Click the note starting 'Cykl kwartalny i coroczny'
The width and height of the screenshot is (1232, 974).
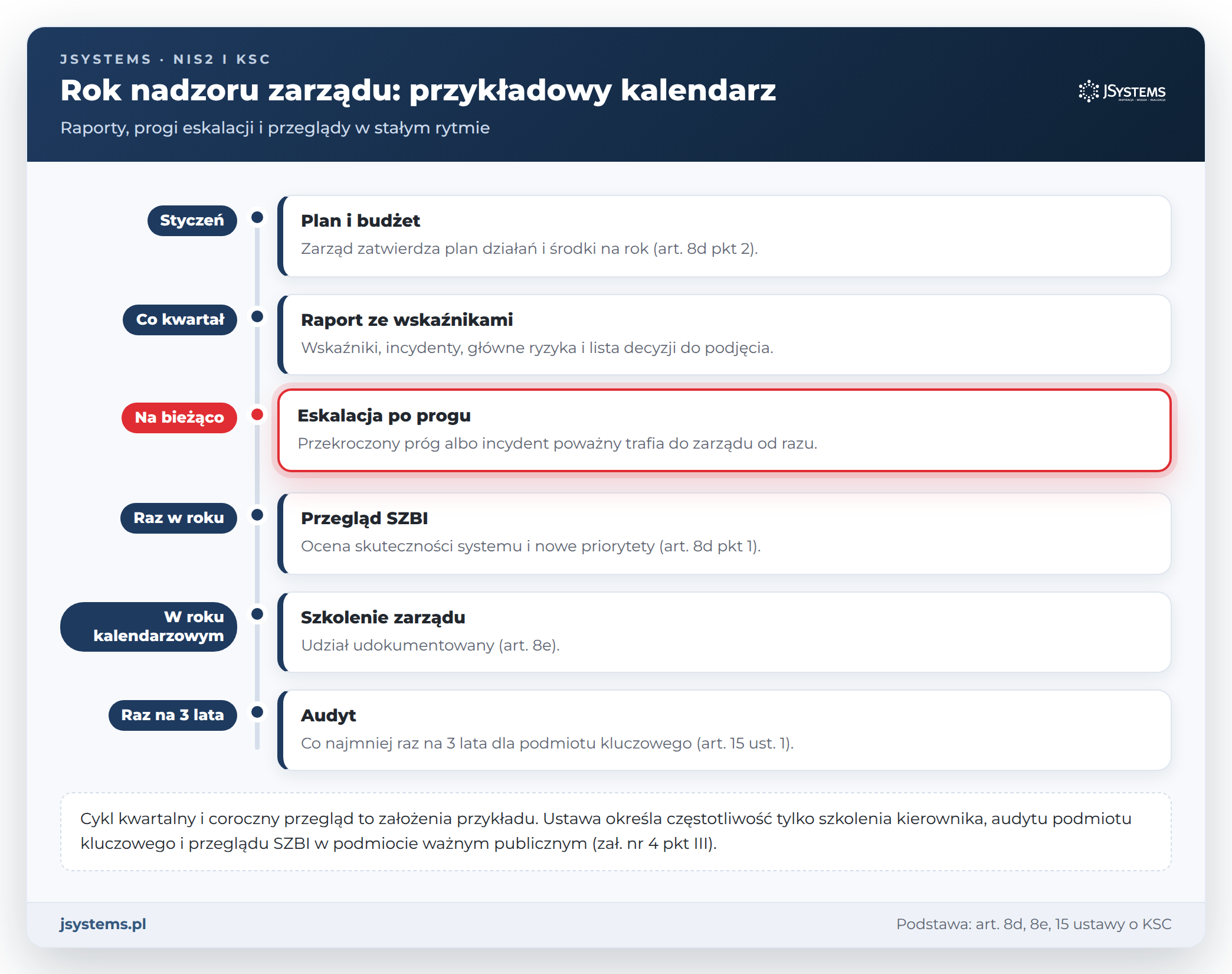615,831
